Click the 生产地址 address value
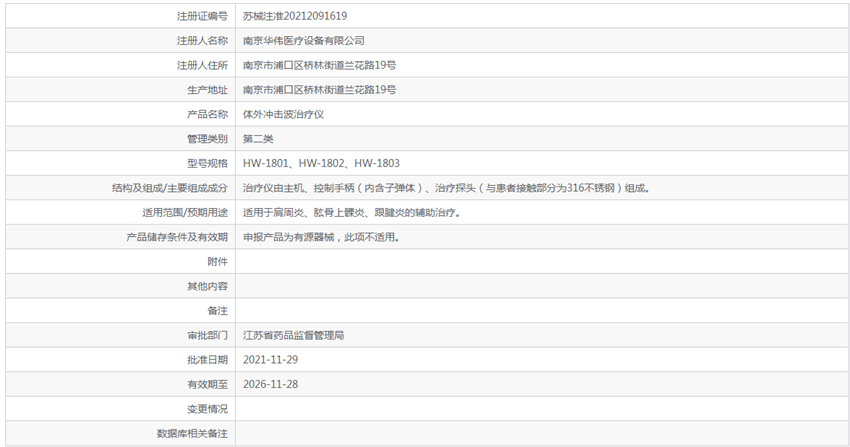The height and width of the screenshot is (447, 850). 319,90
